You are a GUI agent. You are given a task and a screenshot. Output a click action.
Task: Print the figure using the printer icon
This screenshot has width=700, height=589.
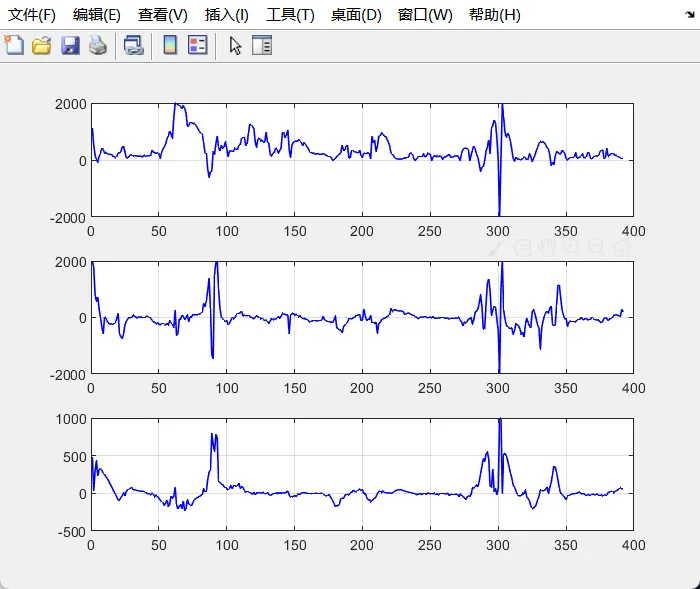coord(98,46)
